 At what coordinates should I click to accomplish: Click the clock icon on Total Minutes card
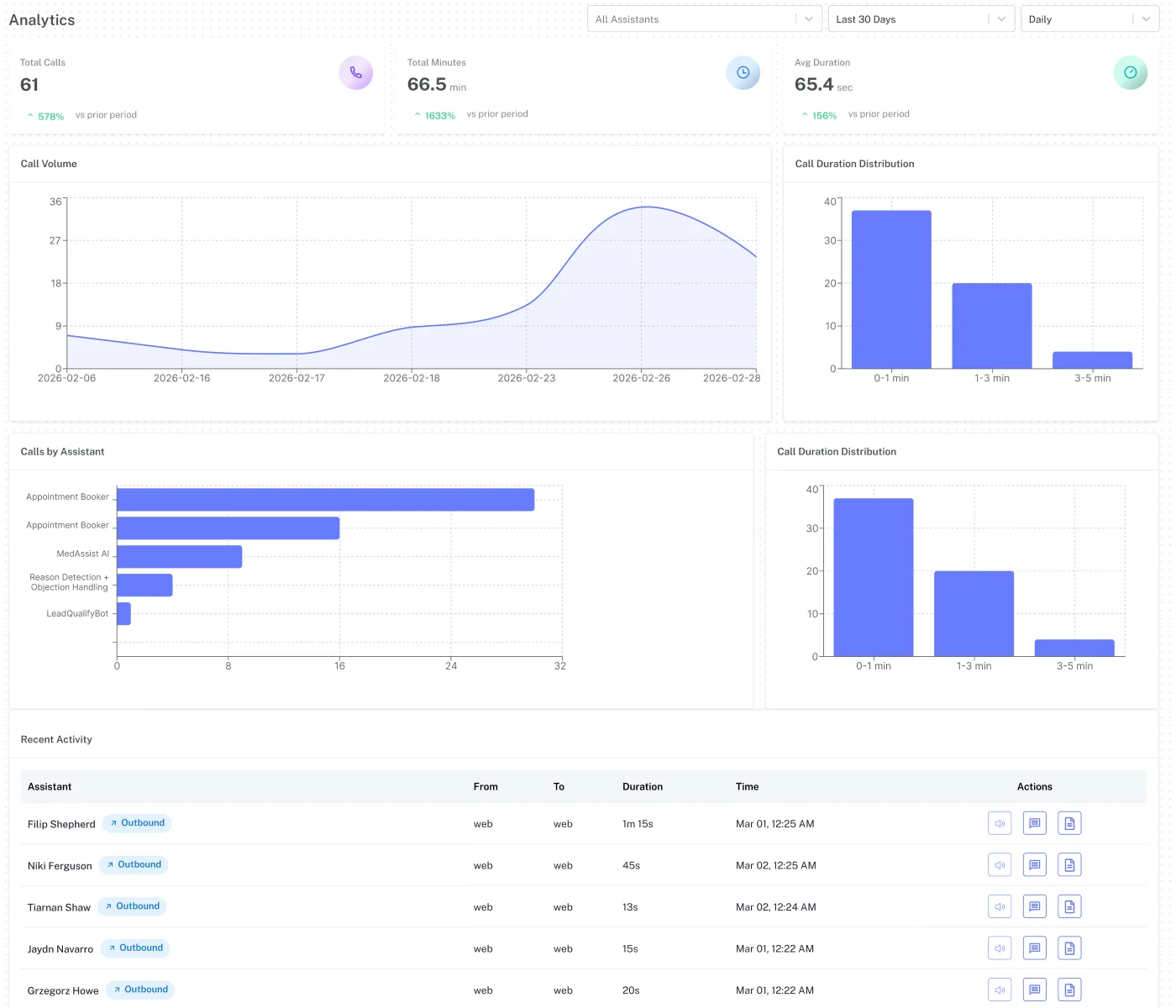743,73
